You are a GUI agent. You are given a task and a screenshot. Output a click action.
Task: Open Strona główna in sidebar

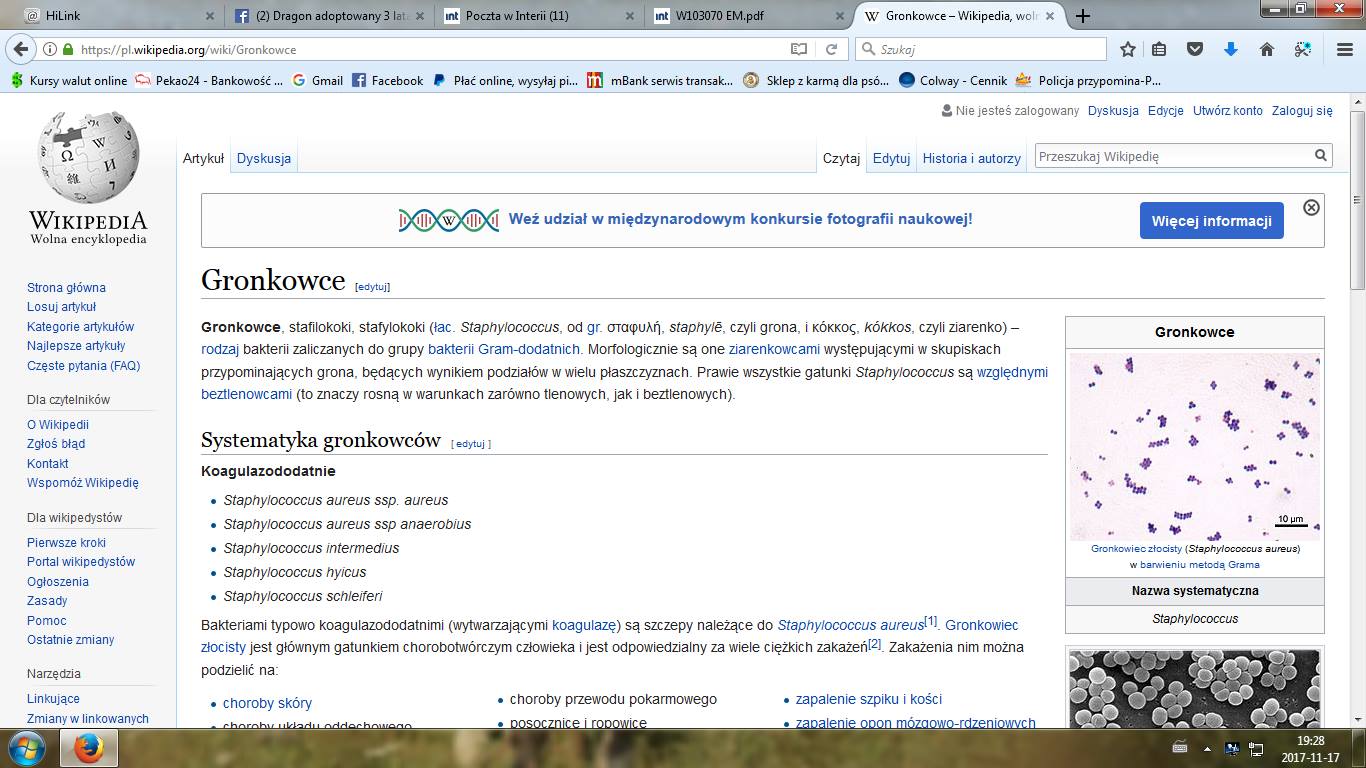coord(66,288)
